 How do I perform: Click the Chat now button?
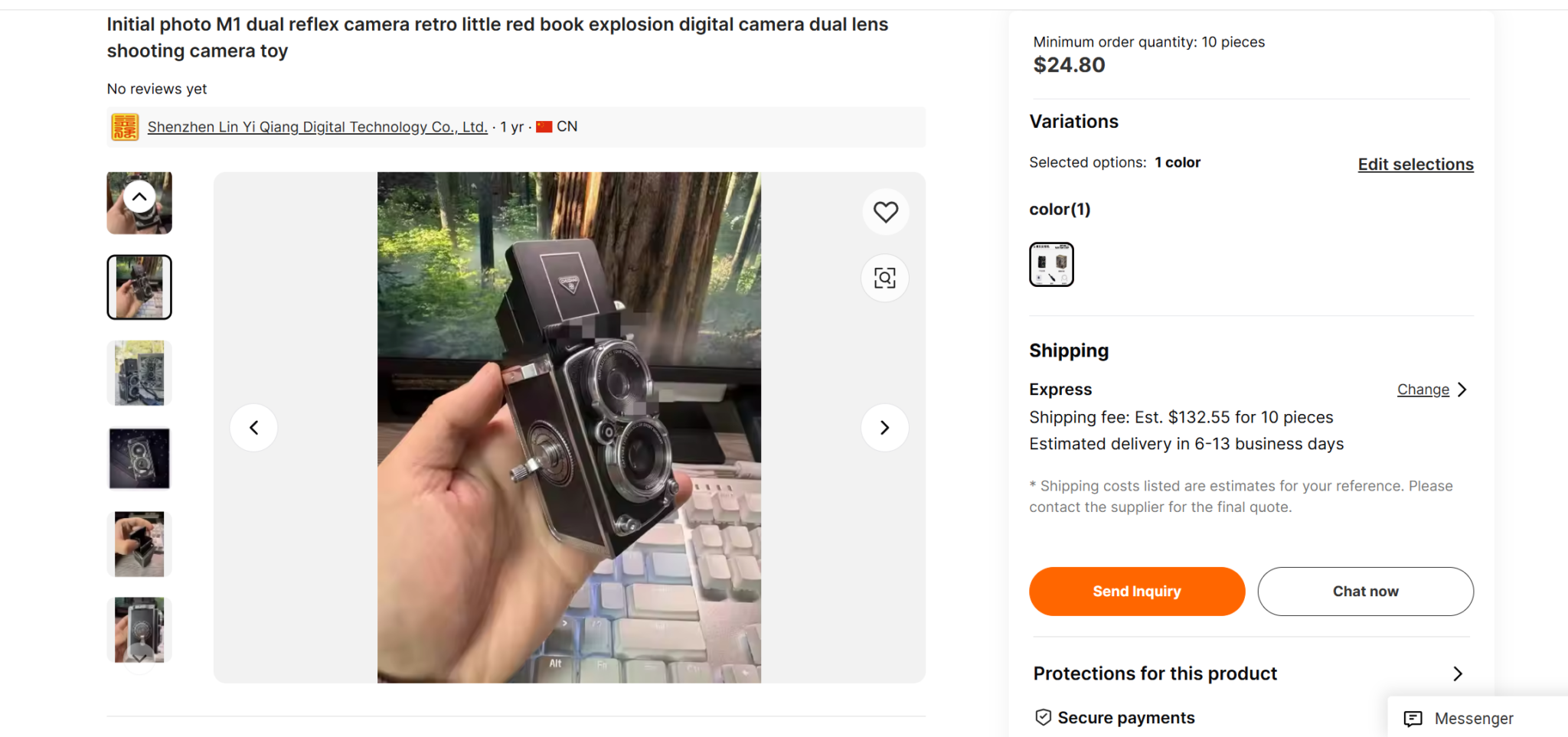[x=1365, y=590]
